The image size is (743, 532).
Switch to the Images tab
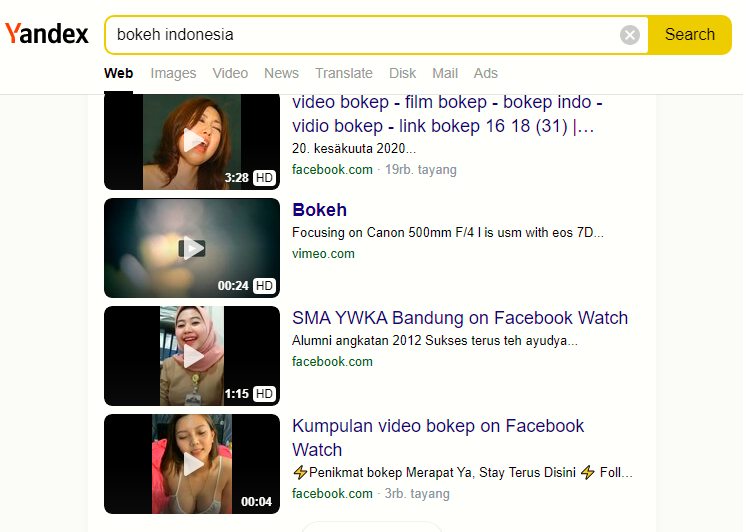click(x=173, y=73)
